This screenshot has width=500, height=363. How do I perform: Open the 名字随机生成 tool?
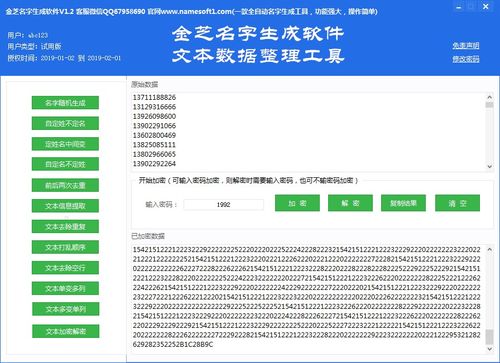(x=65, y=103)
